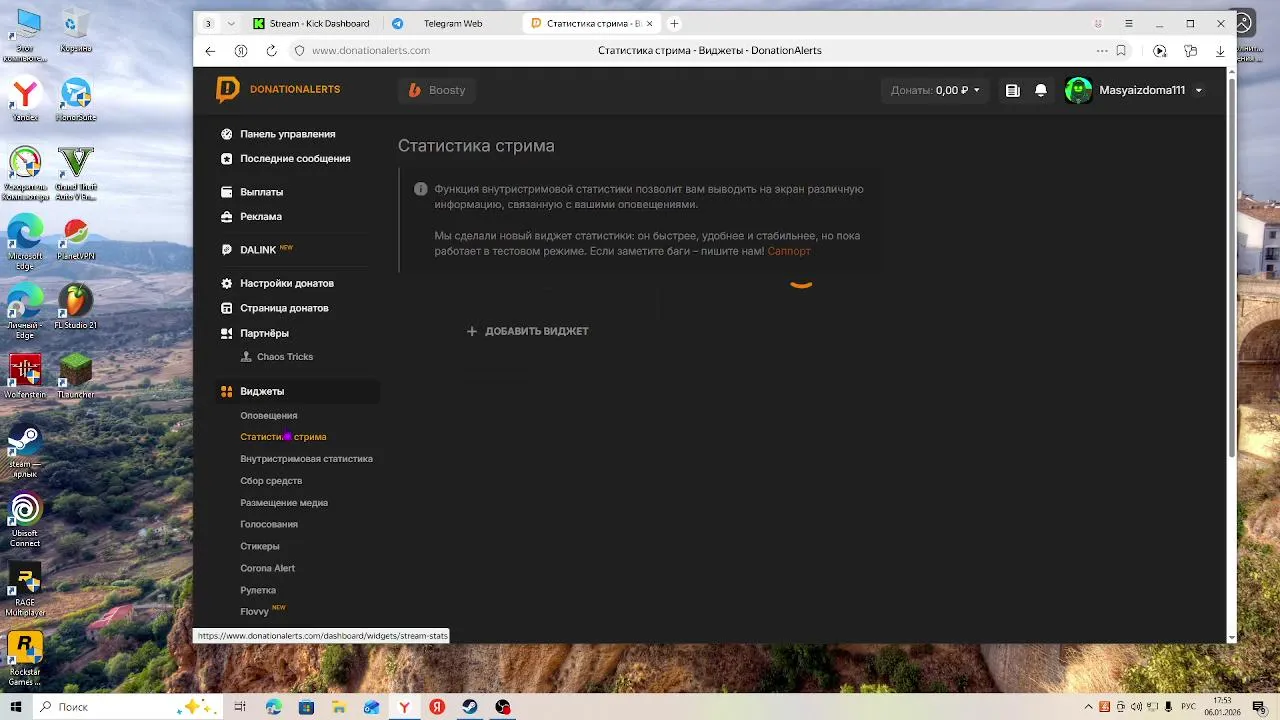
Task: Select the FL Studio 21 desktop icon
Action: tap(76, 306)
